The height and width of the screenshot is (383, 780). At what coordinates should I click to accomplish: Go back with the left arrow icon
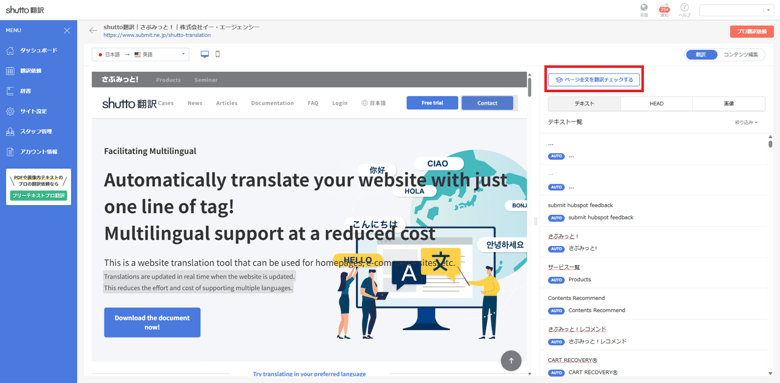point(93,30)
